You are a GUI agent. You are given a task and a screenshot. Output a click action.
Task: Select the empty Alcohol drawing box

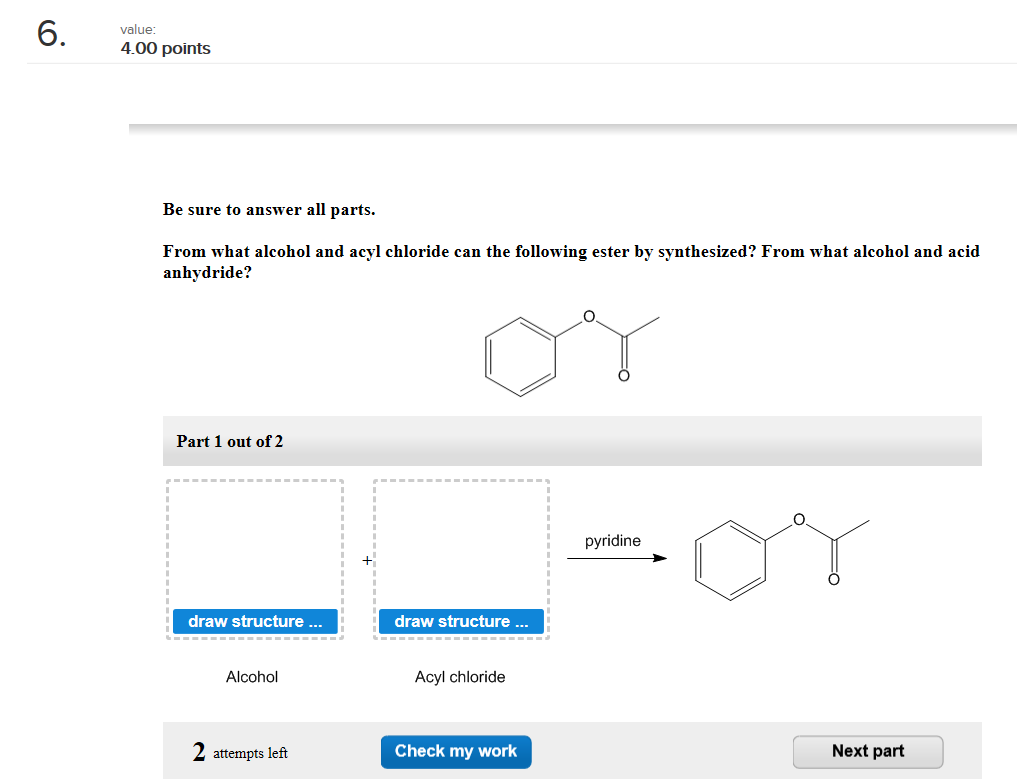pos(255,545)
